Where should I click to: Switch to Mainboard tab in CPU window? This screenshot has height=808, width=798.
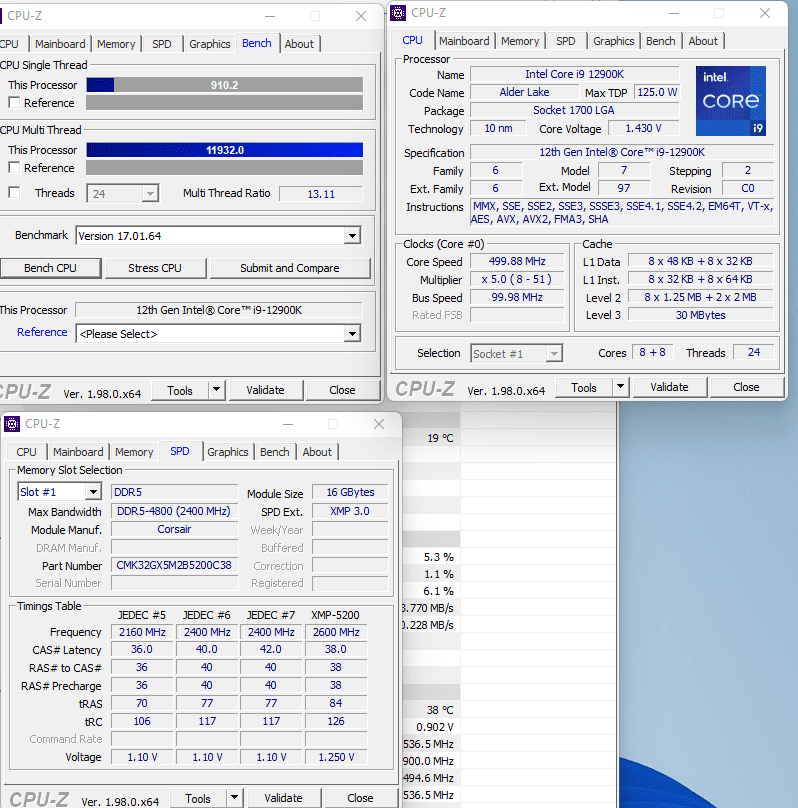click(464, 41)
